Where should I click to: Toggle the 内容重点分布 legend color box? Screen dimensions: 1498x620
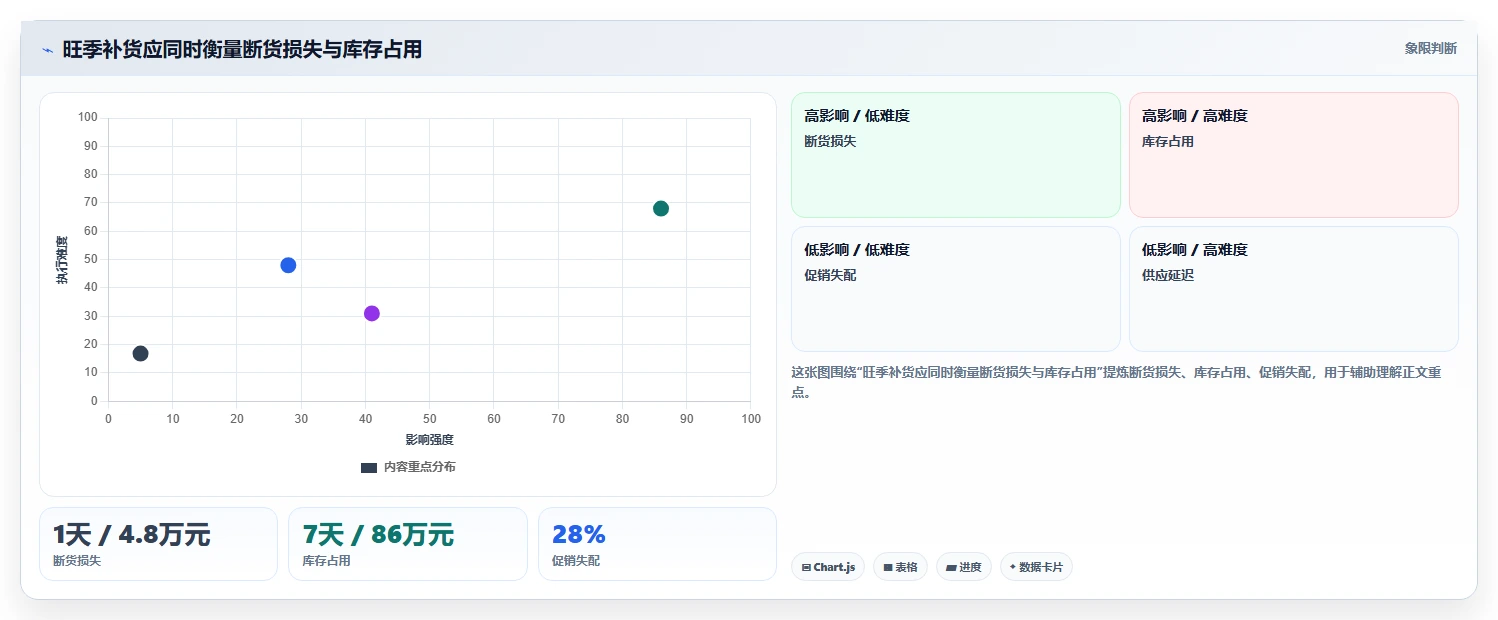coord(369,467)
